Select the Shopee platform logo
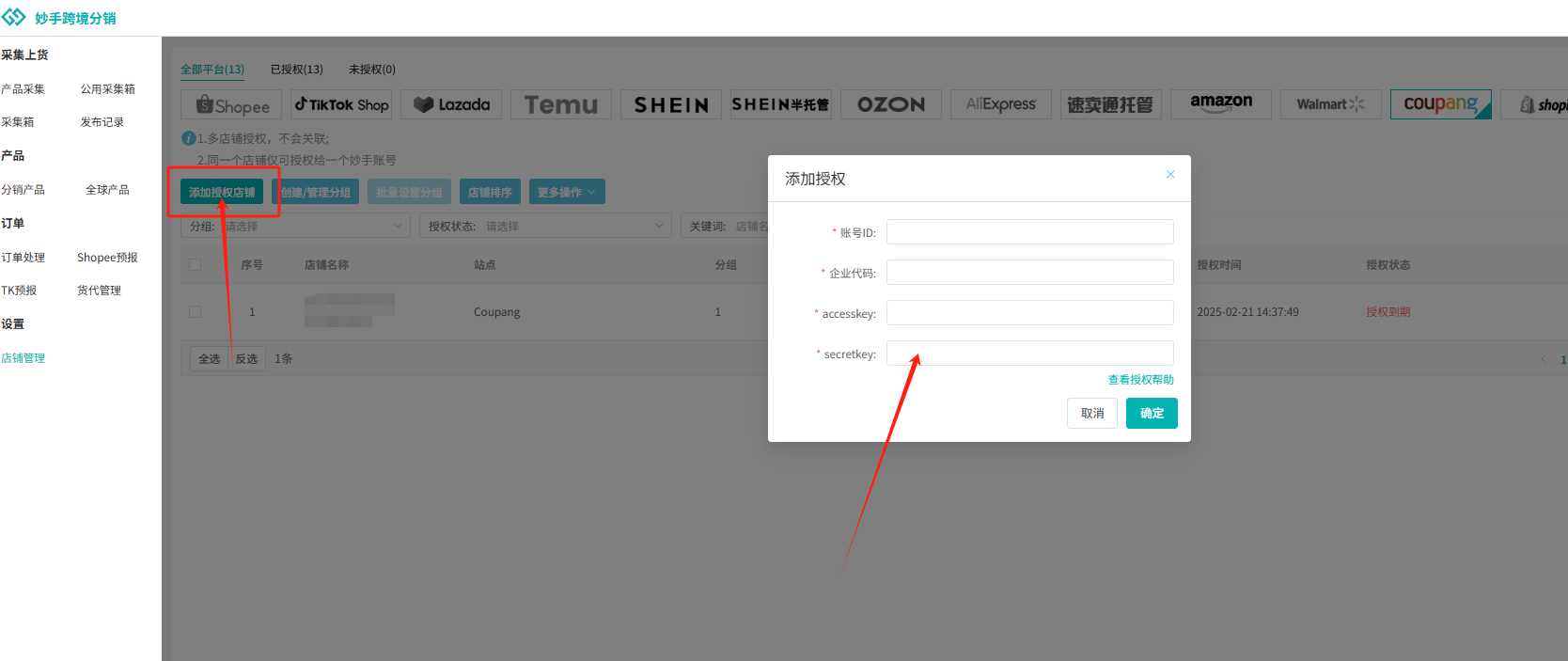 click(x=231, y=104)
